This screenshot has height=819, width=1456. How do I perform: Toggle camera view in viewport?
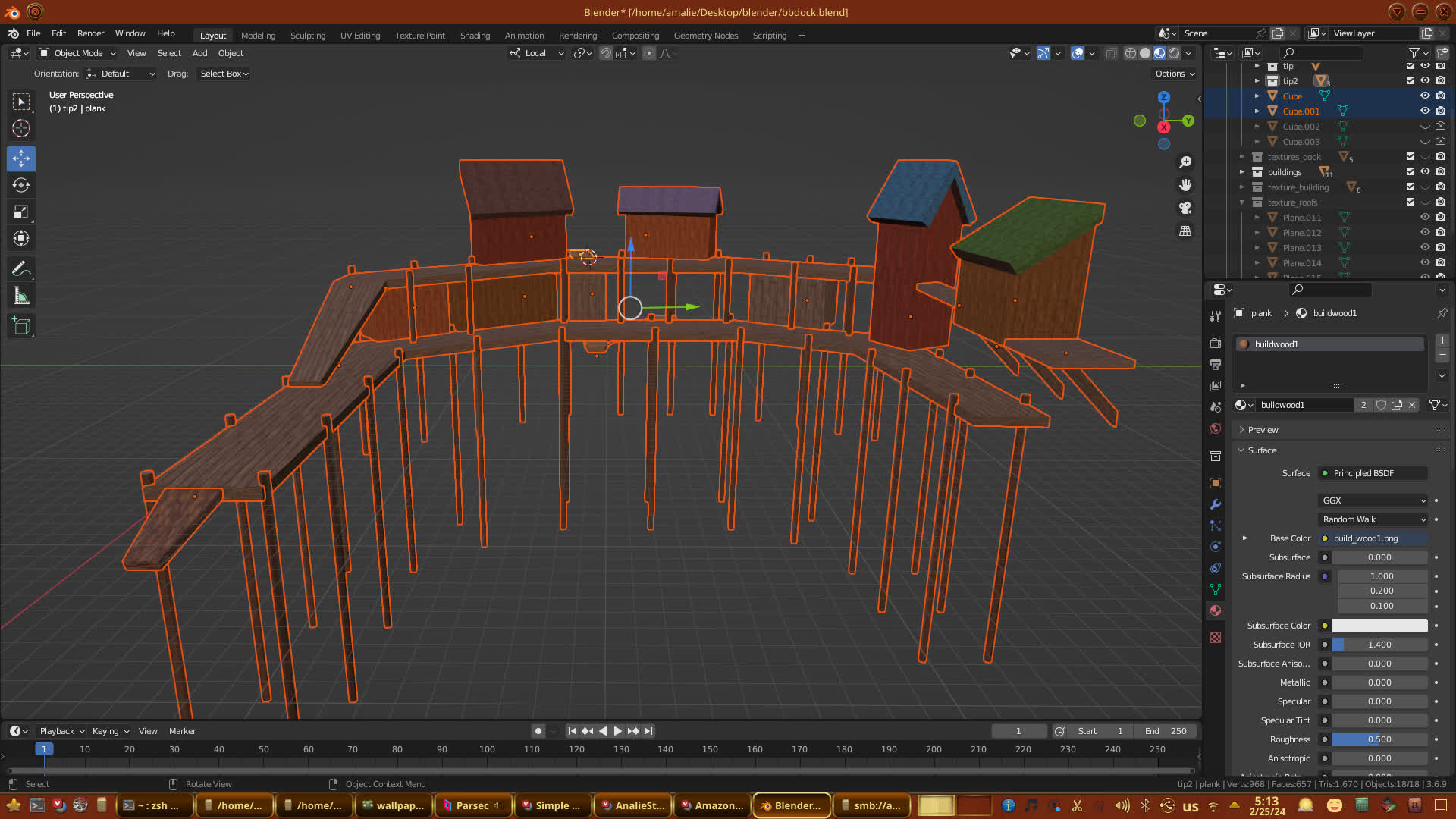[x=1185, y=208]
